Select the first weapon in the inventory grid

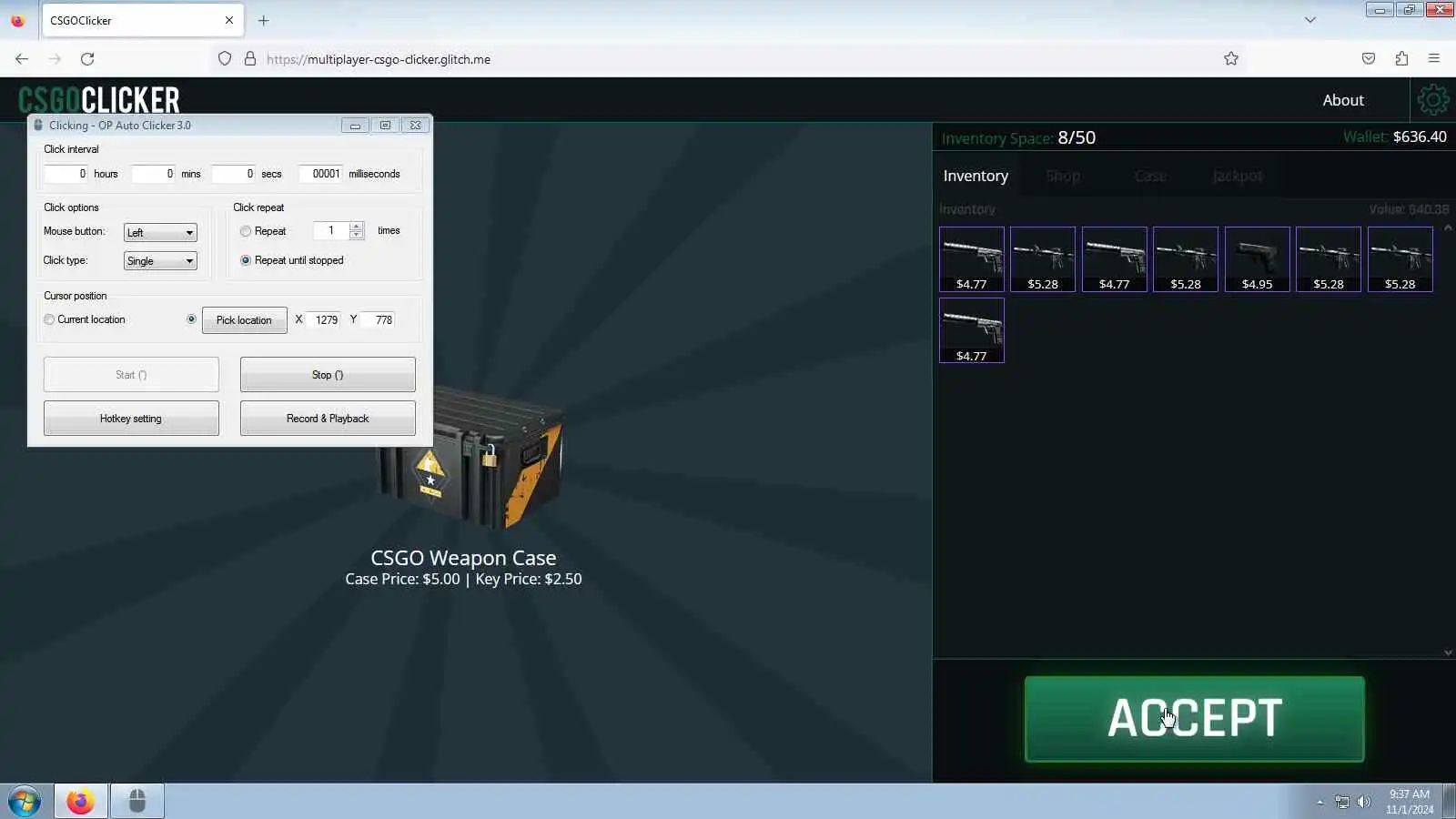(x=972, y=259)
